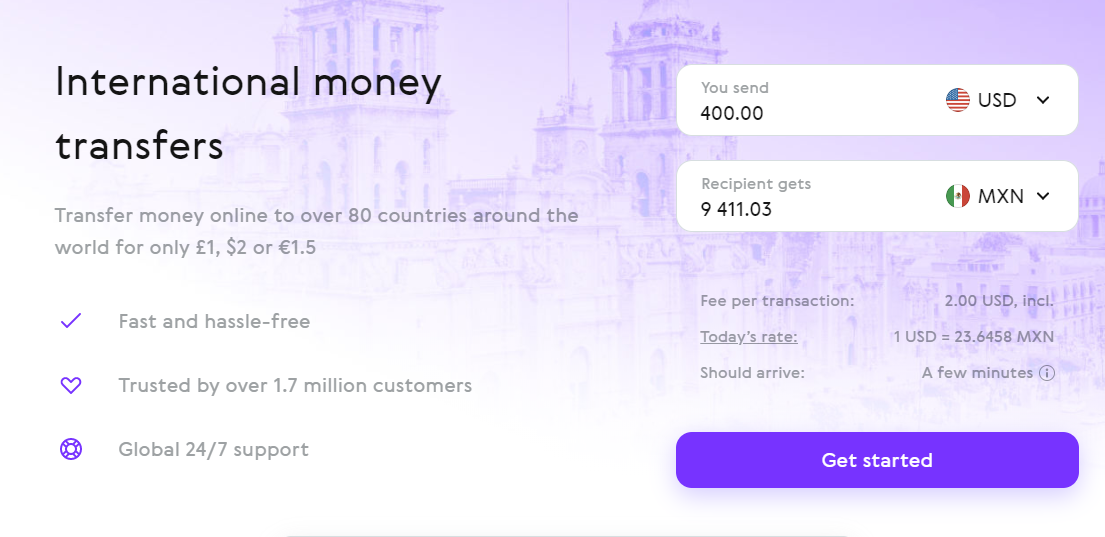
Task: Click the Global 24/7 support text
Action: tap(214, 449)
